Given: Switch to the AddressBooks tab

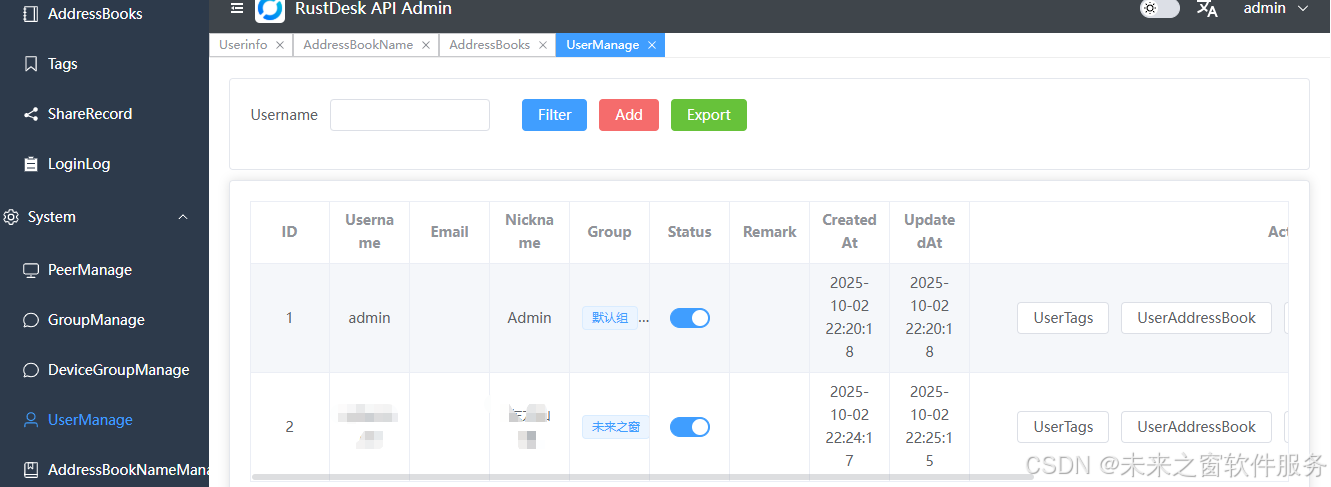Looking at the screenshot, I should (x=490, y=45).
